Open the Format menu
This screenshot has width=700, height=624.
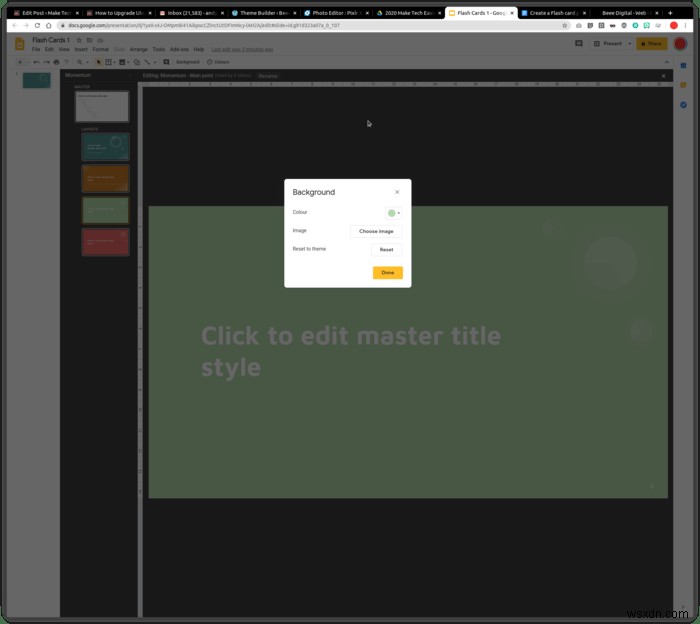(100, 50)
